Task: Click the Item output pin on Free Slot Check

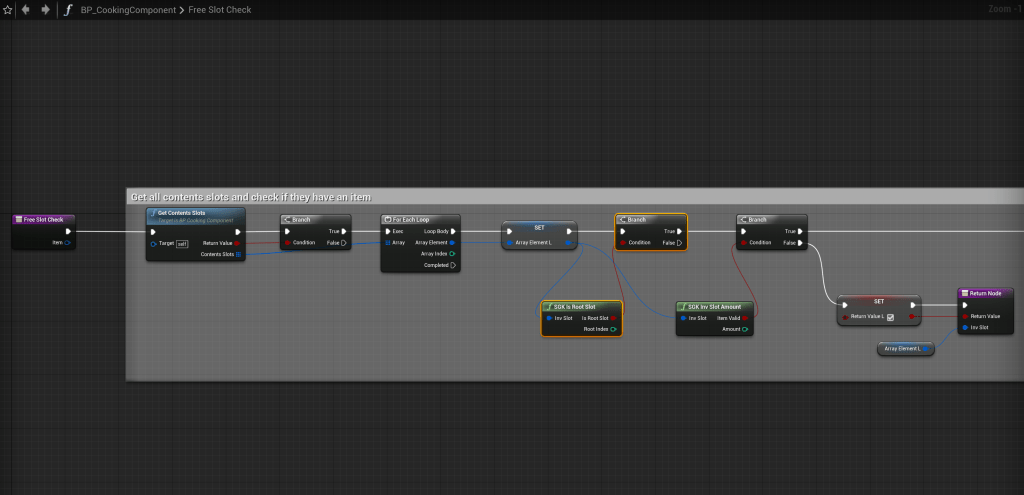Action: point(67,242)
